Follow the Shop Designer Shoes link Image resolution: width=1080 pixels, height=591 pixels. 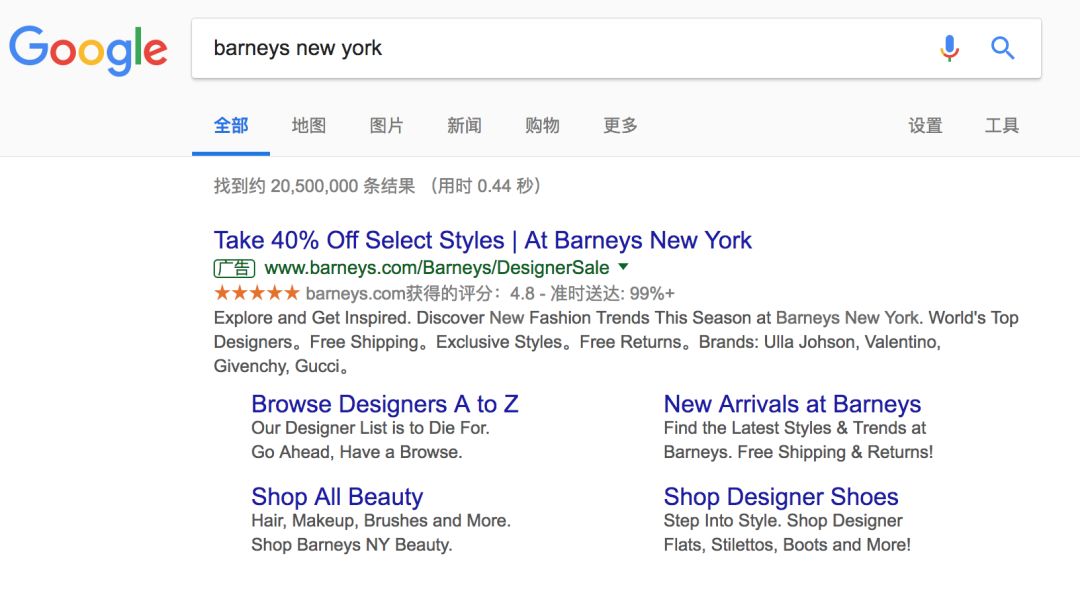pyautogui.click(x=781, y=497)
